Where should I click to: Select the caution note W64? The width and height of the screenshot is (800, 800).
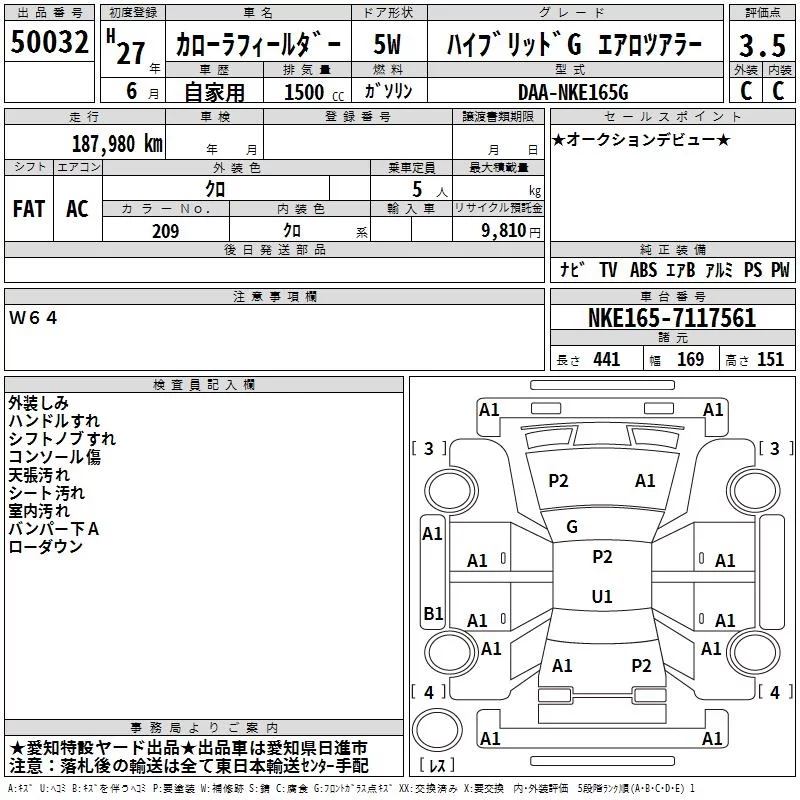pos(33,318)
